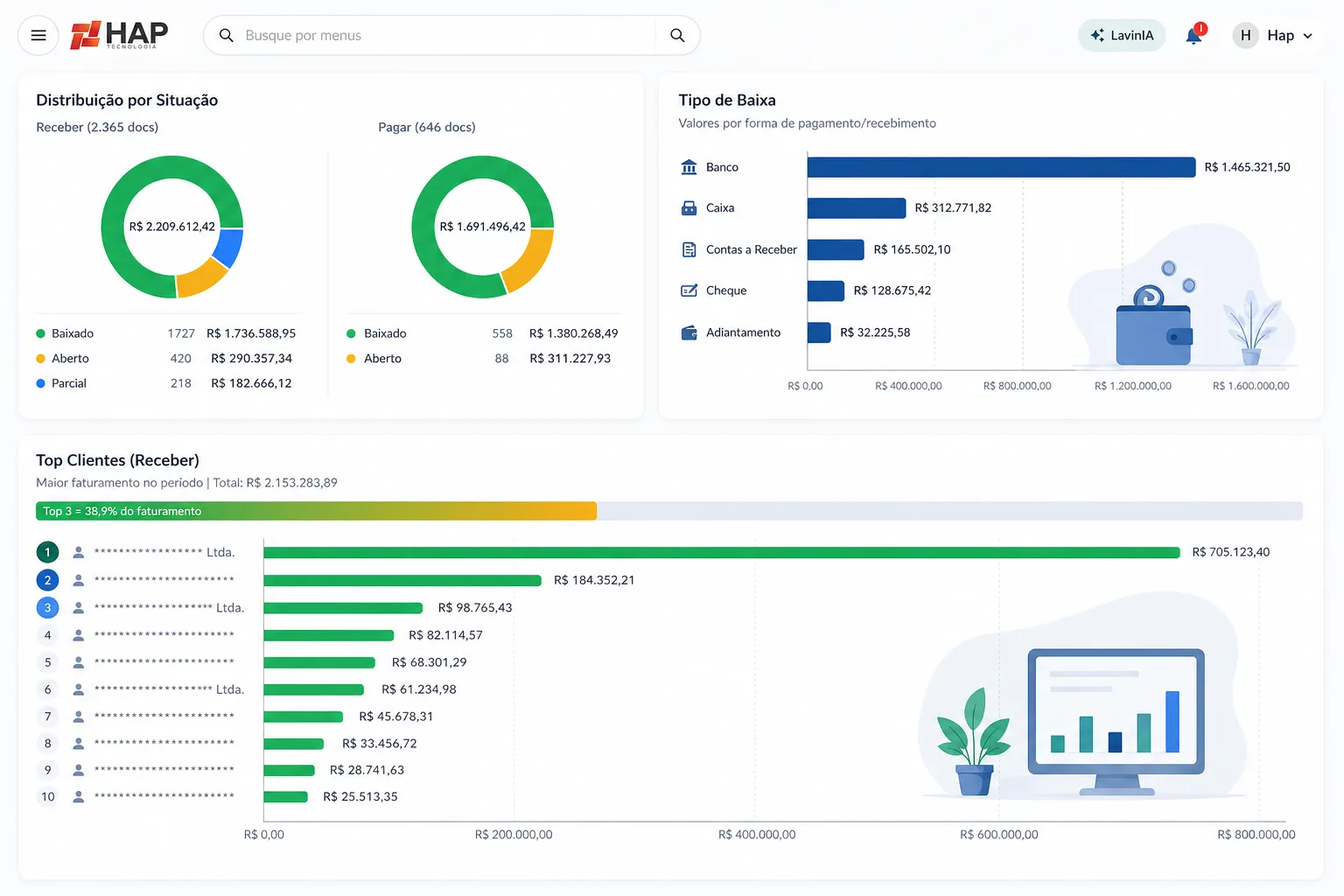
Task: Click the H user avatar
Action: pyautogui.click(x=1245, y=36)
